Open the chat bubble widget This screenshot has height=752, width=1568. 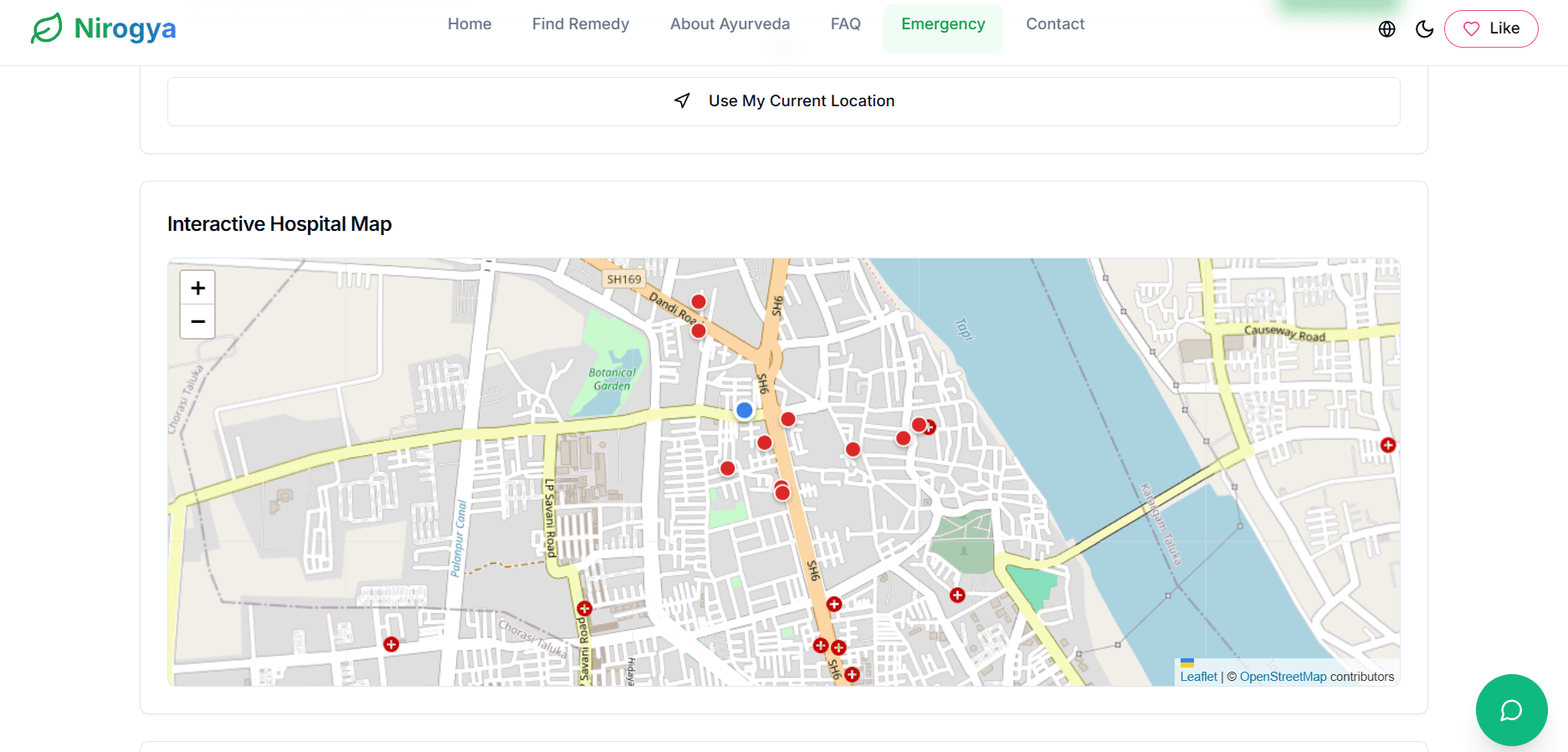coord(1510,710)
